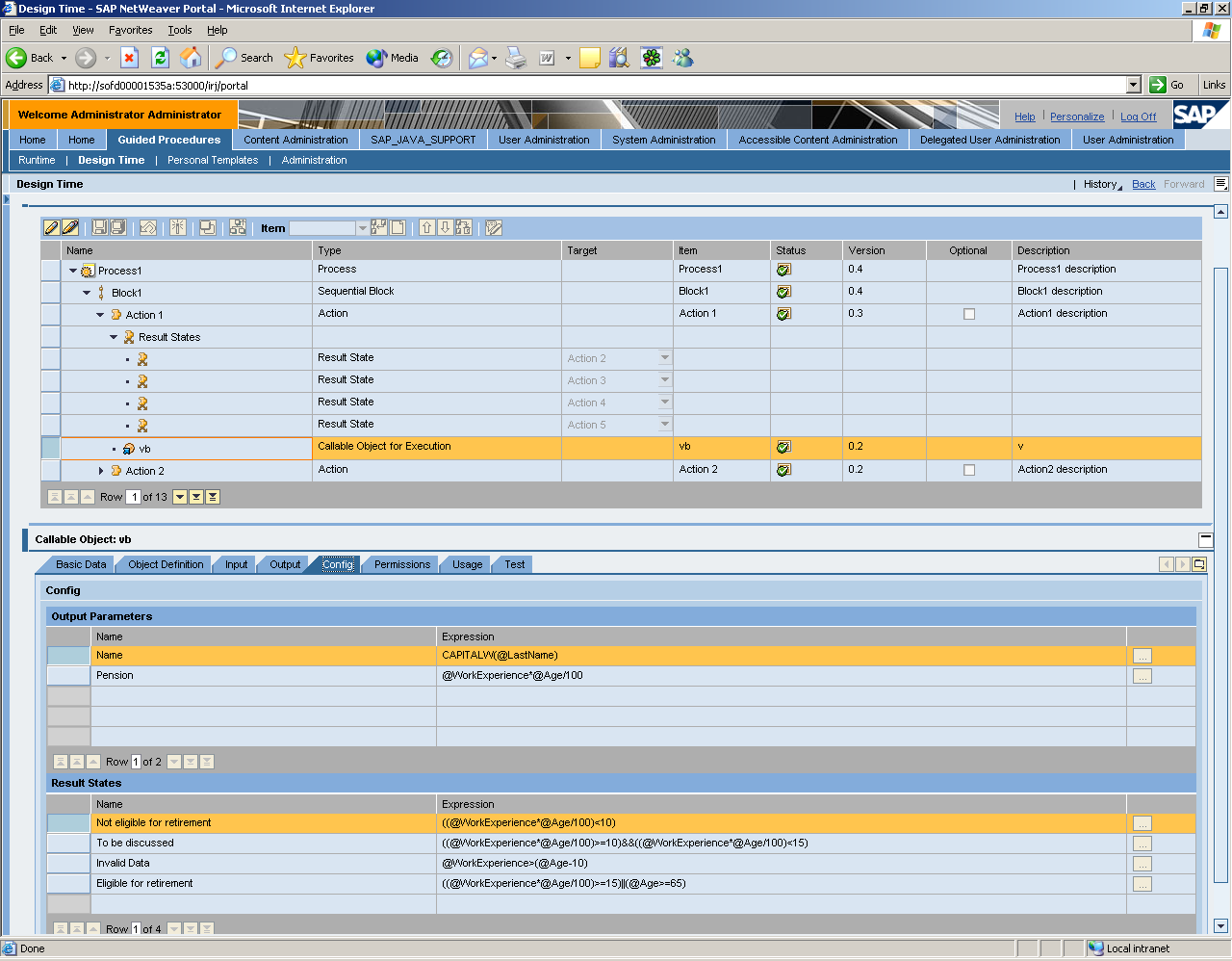Expand the Action 2 tree node
The image size is (1232, 961).
pos(102,471)
